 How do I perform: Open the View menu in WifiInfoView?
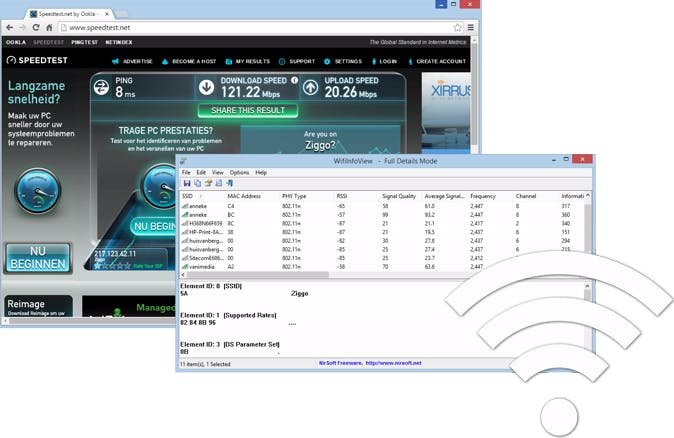(218, 172)
